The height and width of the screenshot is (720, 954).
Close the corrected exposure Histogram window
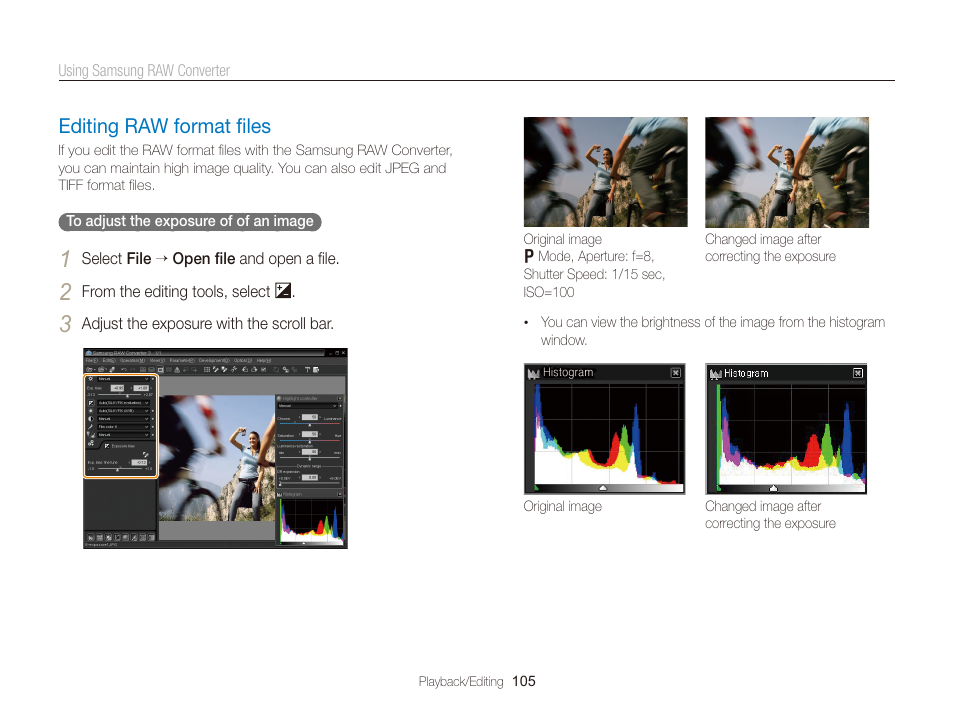pos(857,373)
